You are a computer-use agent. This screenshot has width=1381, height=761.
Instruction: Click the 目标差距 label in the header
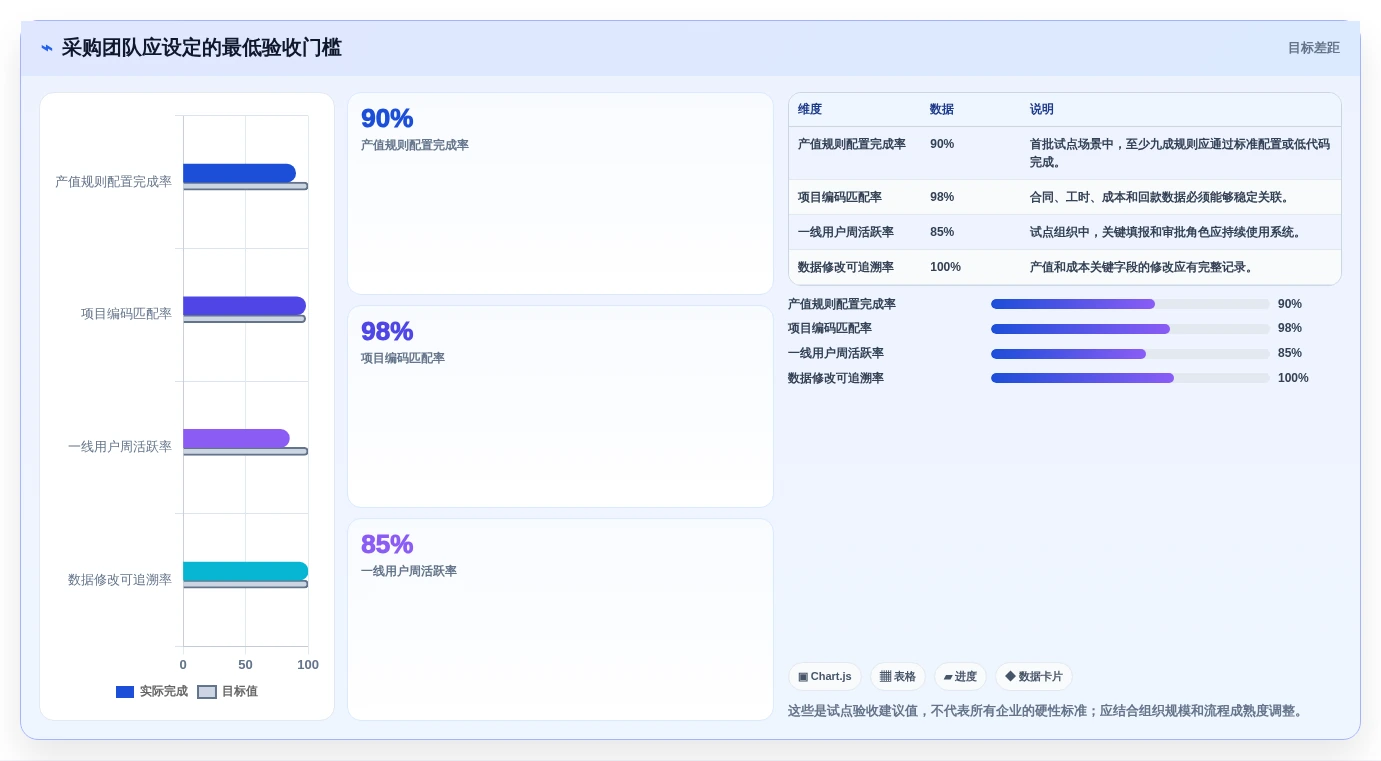coord(1313,48)
